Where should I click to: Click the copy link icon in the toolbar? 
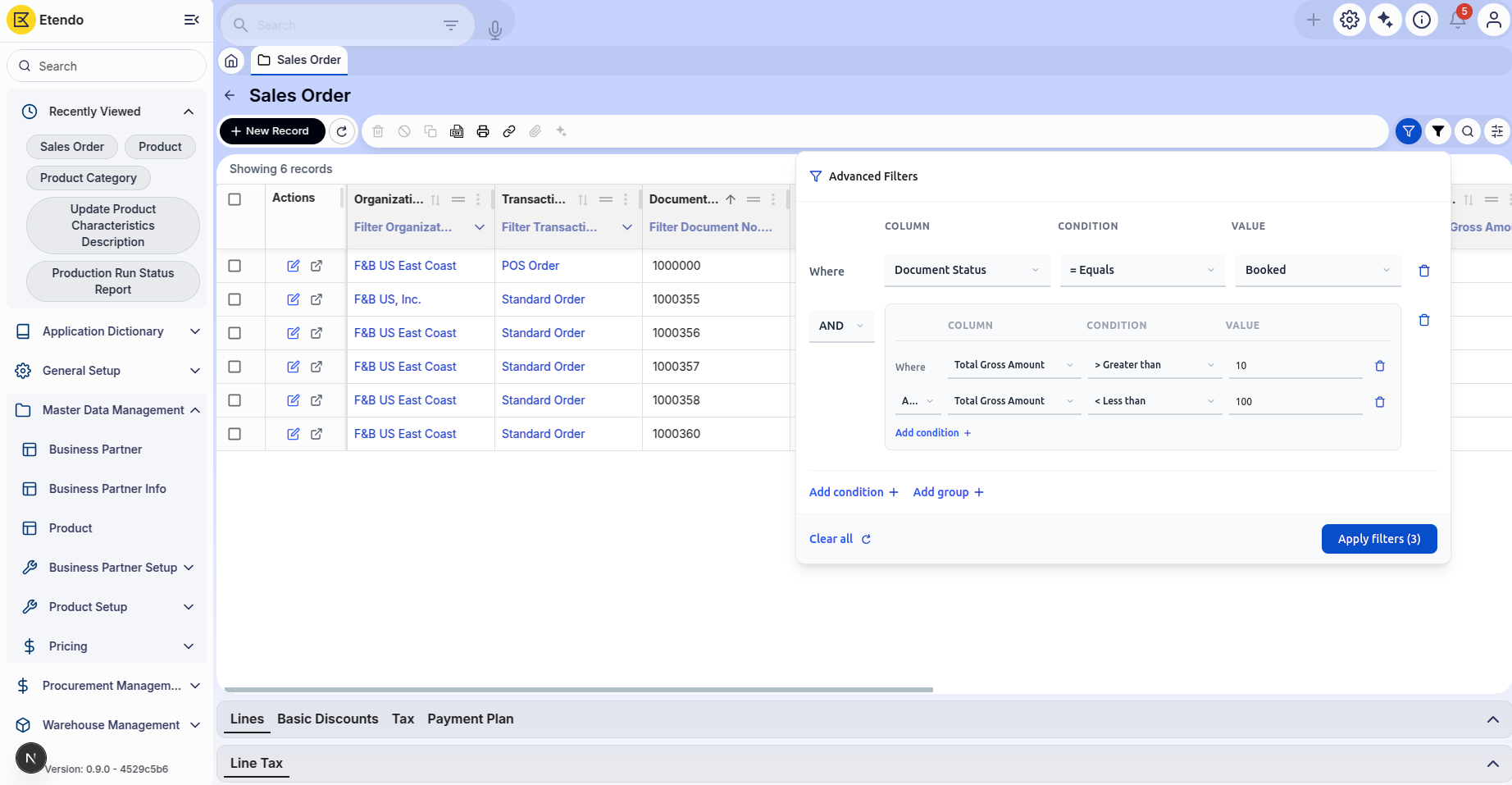tap(509, 131)
